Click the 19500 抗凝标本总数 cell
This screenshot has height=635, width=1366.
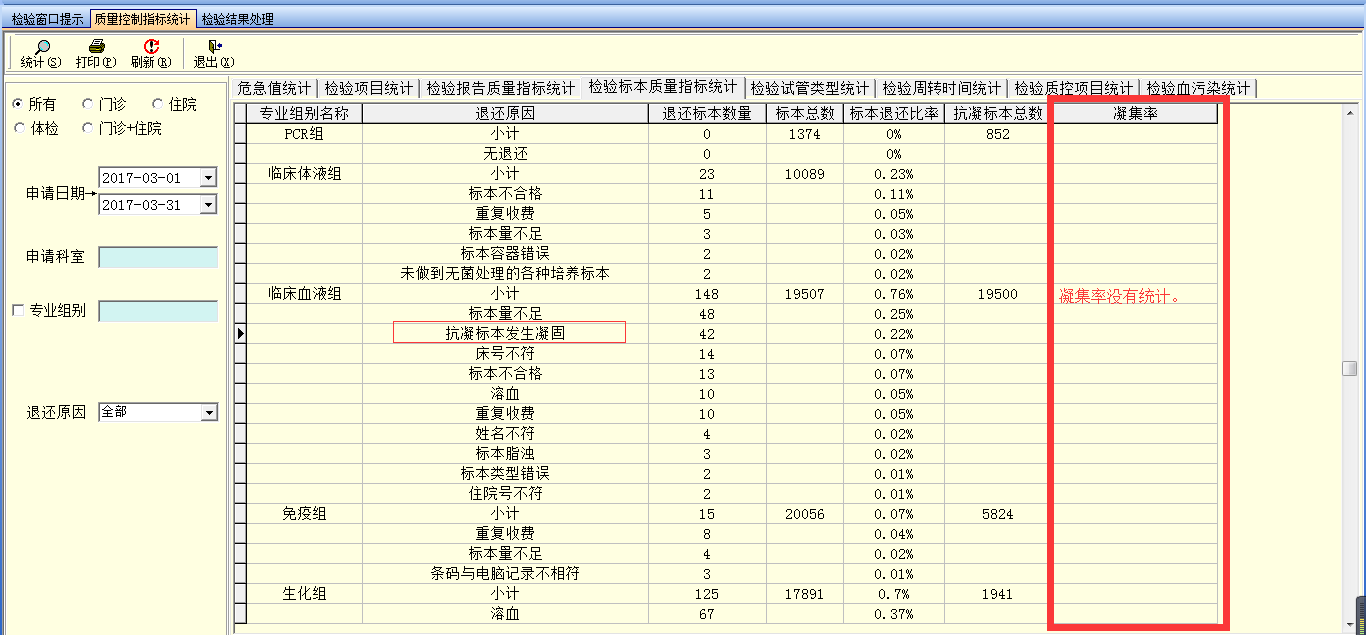[998, 294]
